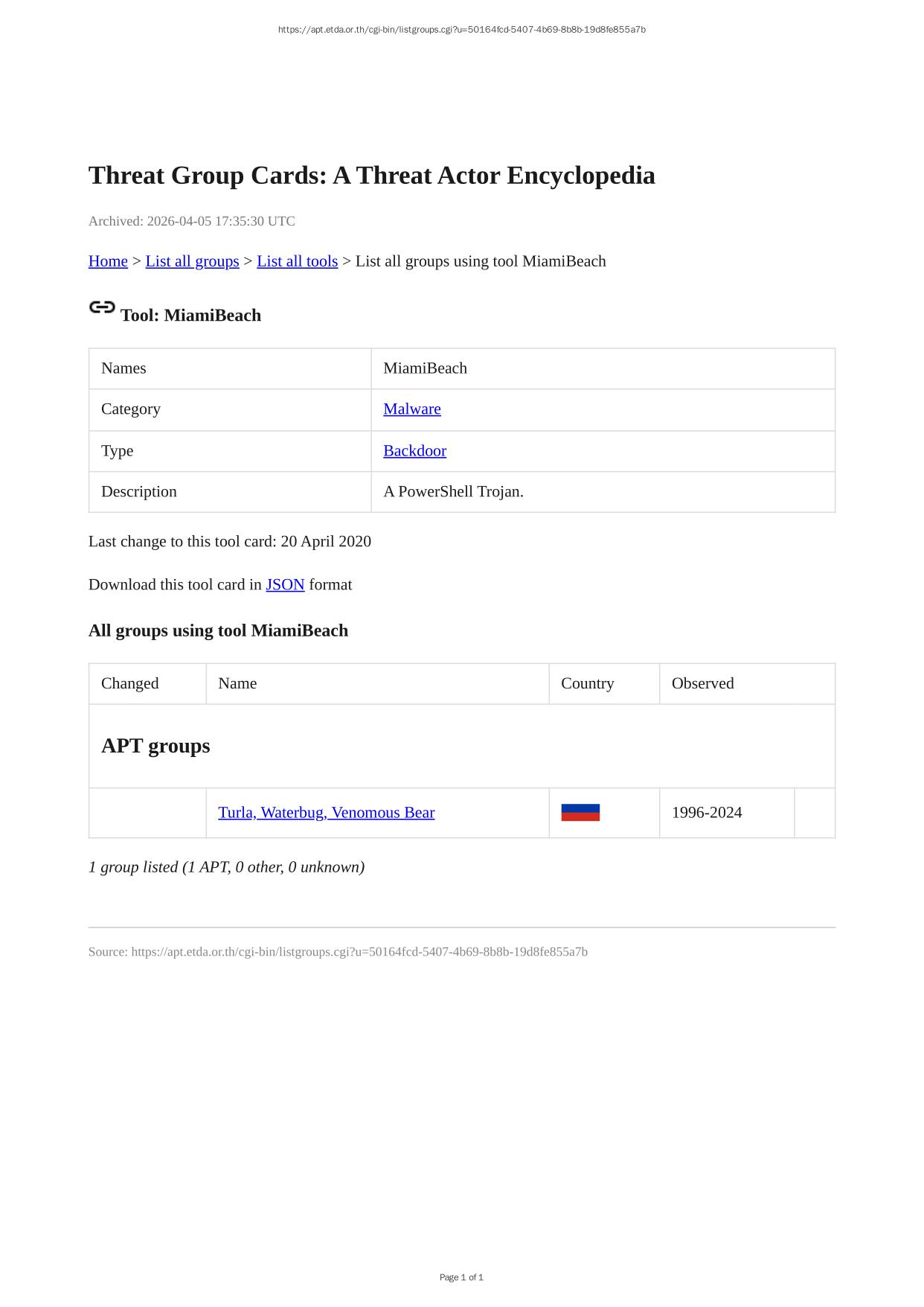Click the URL in the page header
The width and height of the screenshot is (924, 1307).
tap(461, 30)
